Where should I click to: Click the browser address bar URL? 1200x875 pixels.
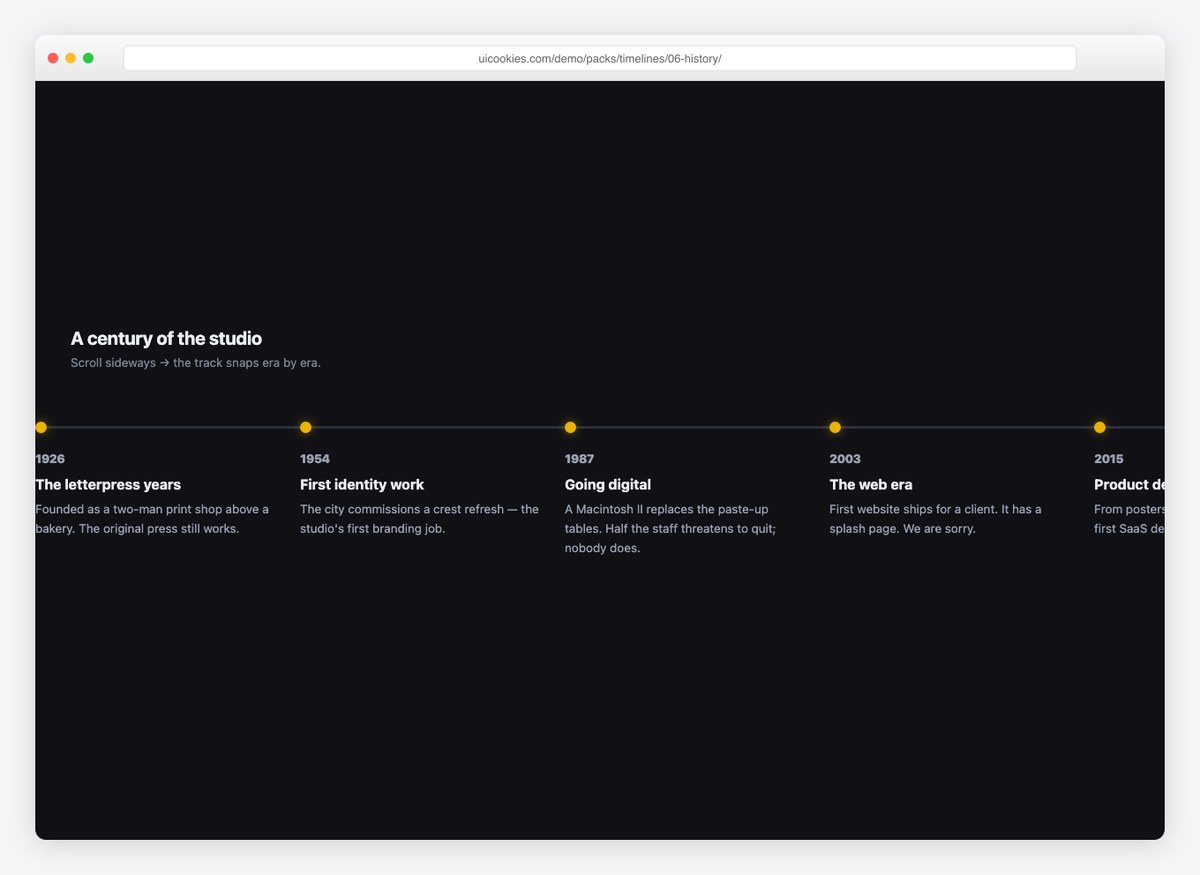[600, 59]
